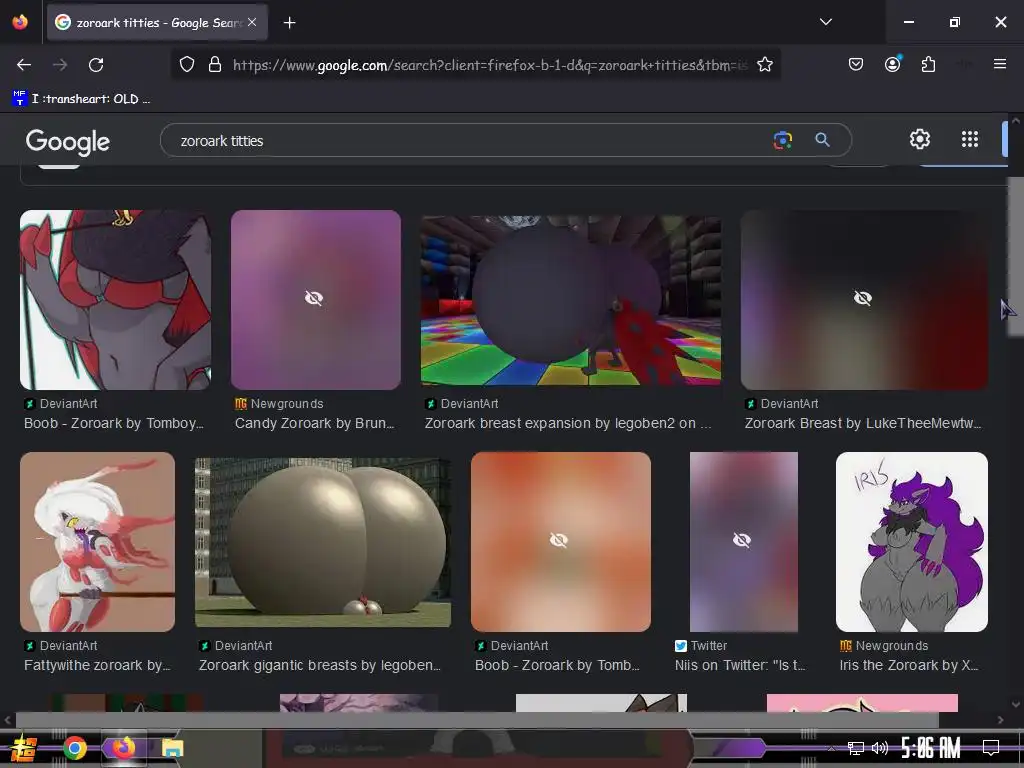Click the horizontal scrollbar thumb

[477, 720]
